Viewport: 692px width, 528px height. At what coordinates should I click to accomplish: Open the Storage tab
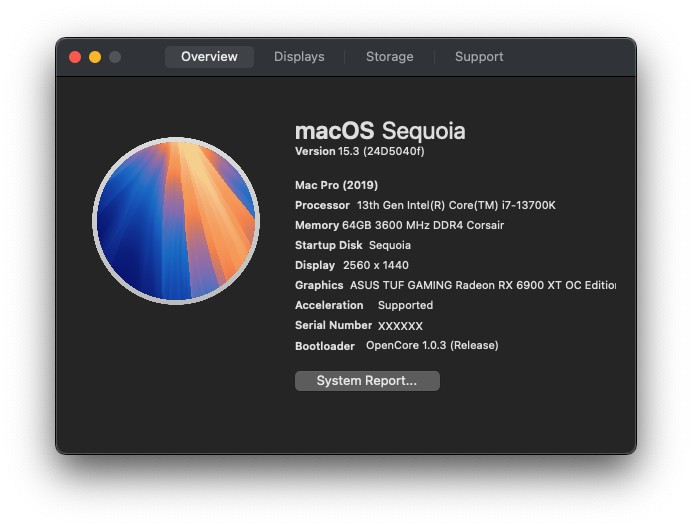click(390, 57)
